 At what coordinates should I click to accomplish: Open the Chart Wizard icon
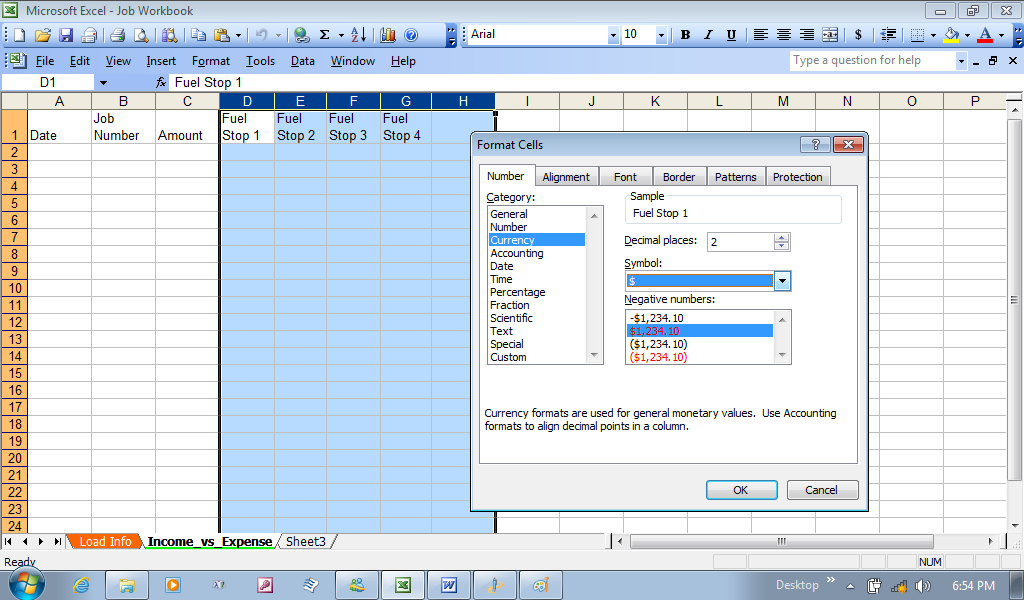point(388,35)
